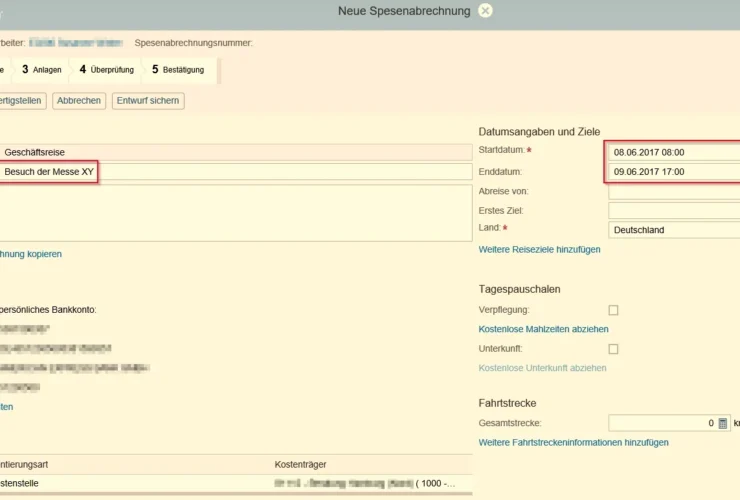Viewport: 740px width, 500px height.
Task: Click the Besuch der Messe XY field
Action: click(x=235, y=172)
